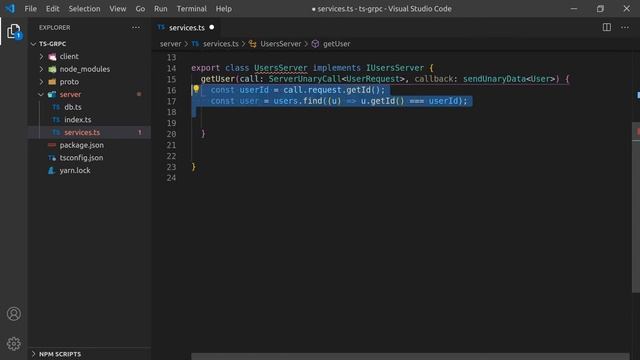Open the Help menu
This screenshot has width=640, height=360.
223,9
